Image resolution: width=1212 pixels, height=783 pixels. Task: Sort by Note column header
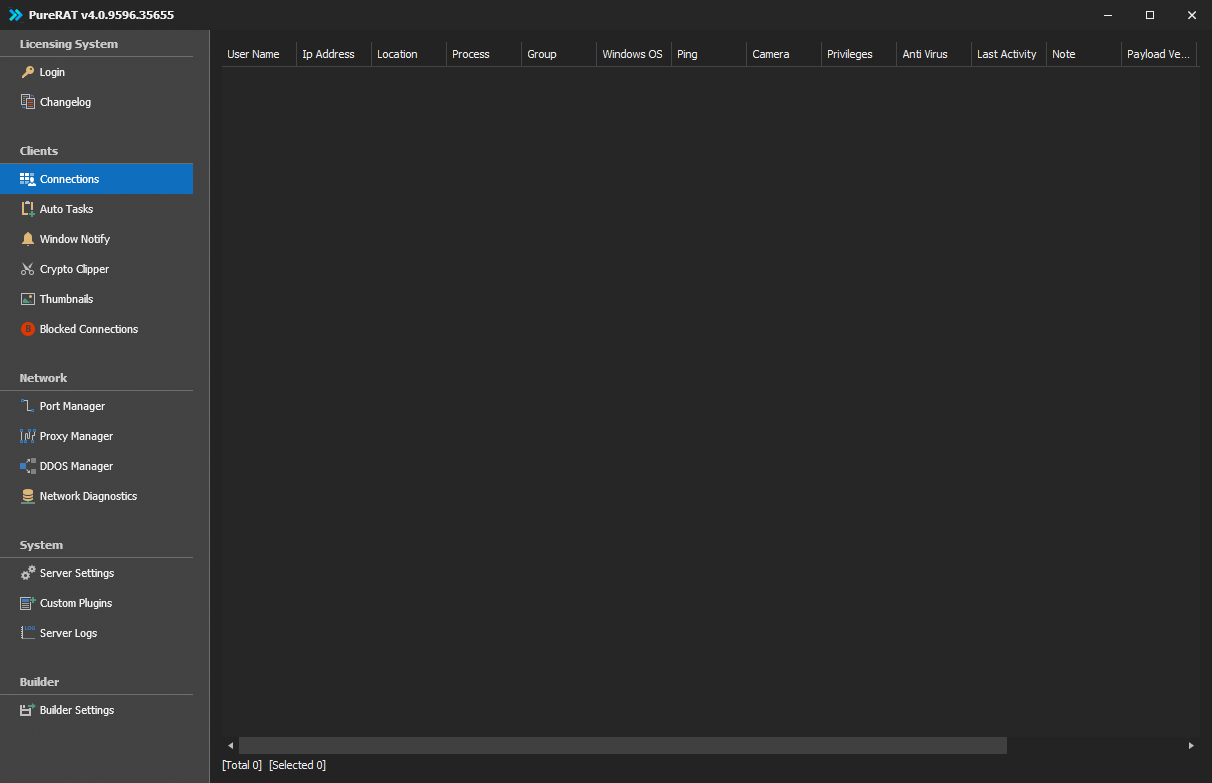click(x=1084, y=54)
